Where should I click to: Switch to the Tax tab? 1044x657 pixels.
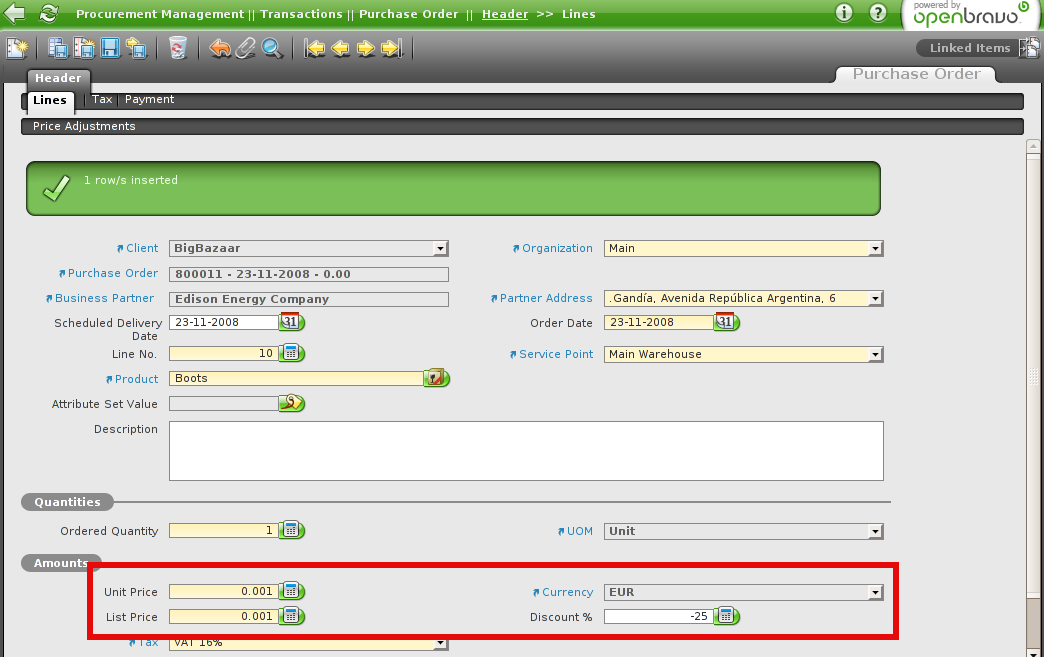(102, 100)
